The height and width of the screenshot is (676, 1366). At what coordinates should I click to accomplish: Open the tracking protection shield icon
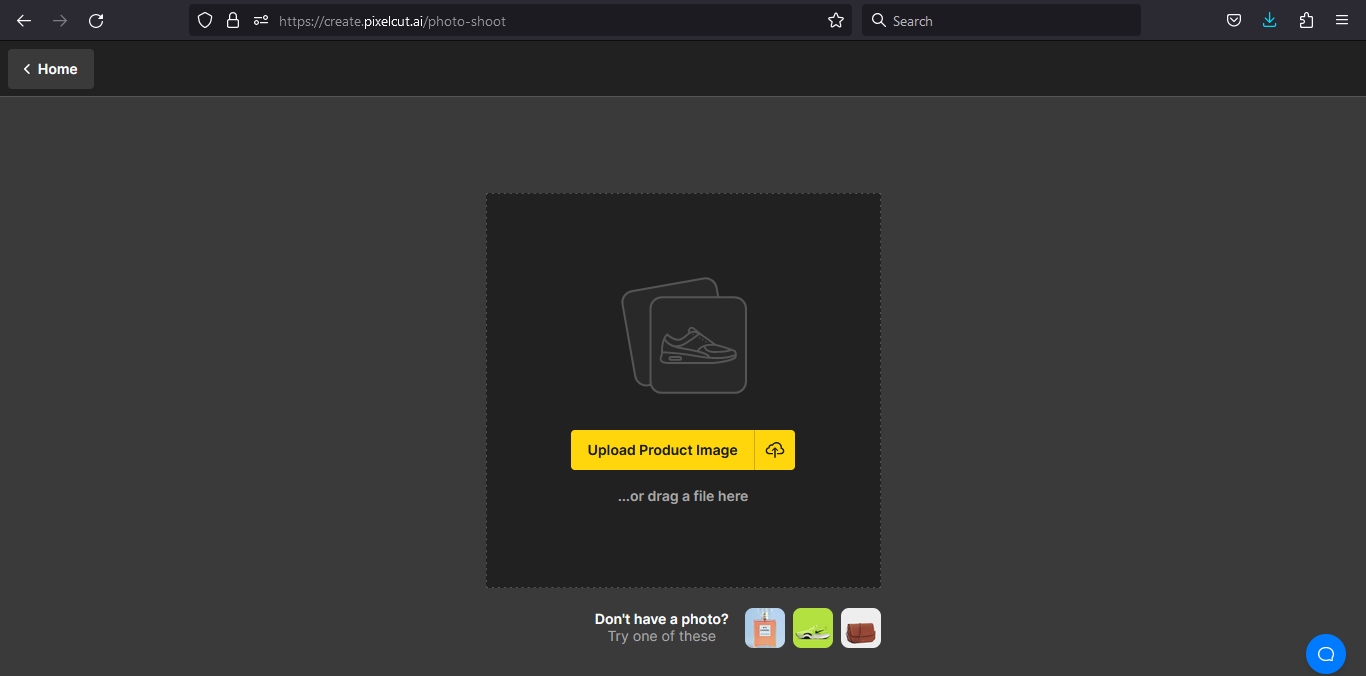[x=205, y=20]
